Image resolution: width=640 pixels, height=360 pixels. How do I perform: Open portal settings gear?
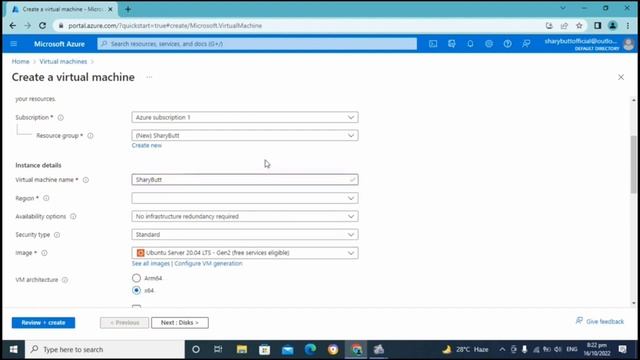click(x=489, y=44)
